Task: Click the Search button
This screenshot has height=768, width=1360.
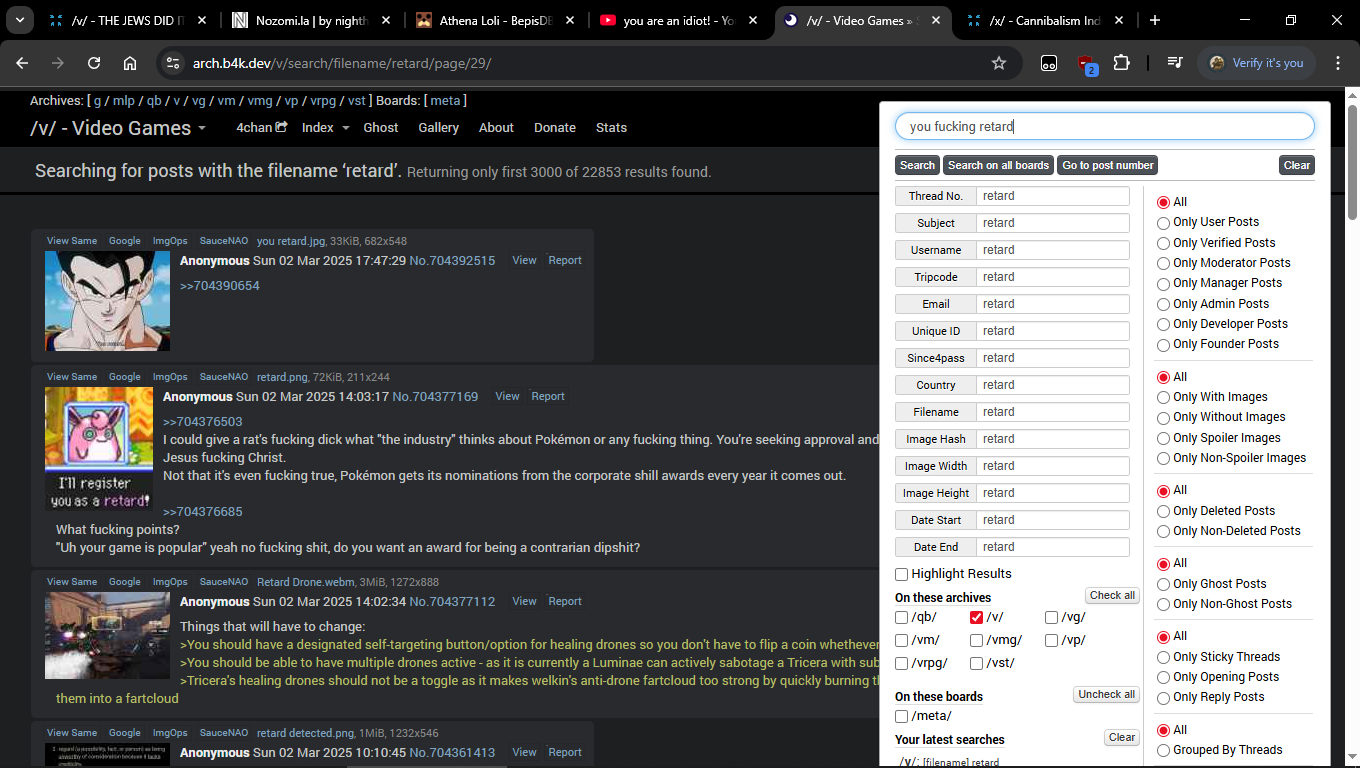Action: (917, 165)
